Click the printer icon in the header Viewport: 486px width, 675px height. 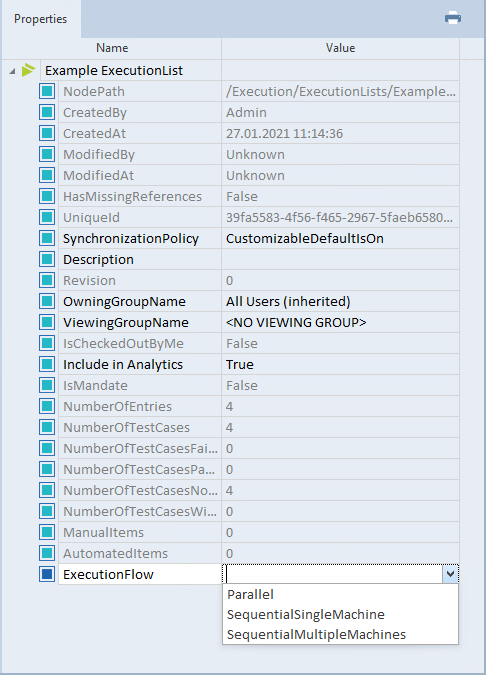coord(452,19)
